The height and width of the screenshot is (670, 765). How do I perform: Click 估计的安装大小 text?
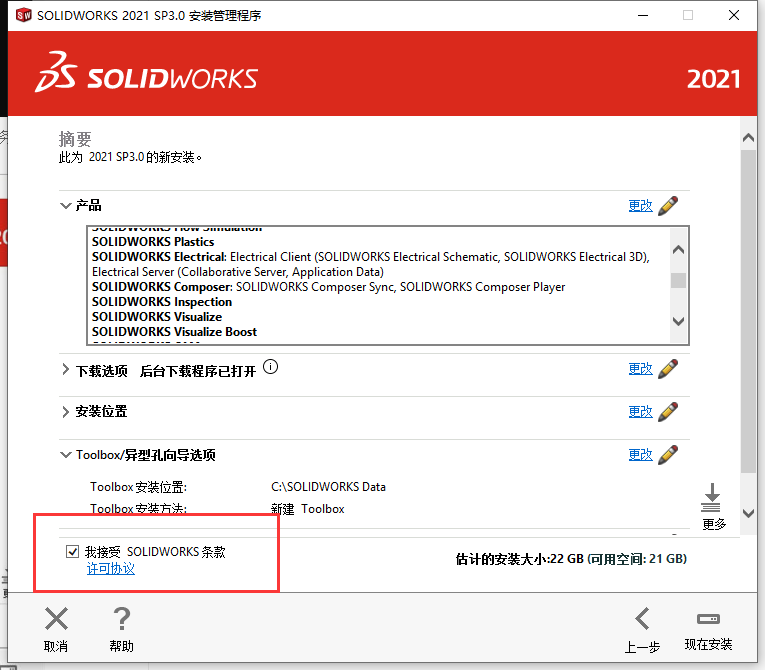point(571,559)
